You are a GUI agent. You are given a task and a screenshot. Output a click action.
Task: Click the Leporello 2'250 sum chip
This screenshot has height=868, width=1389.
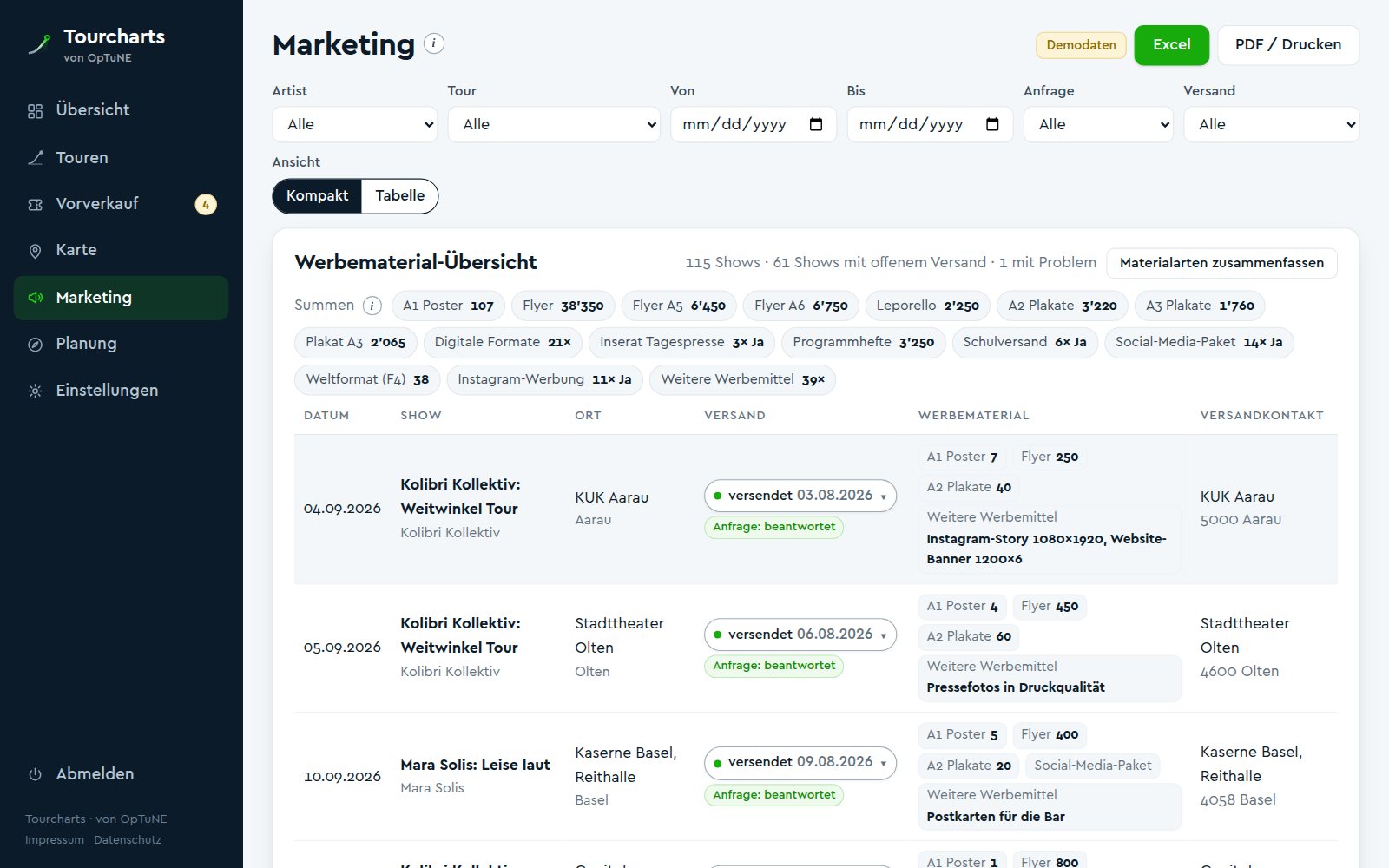pyautogui.click(x=927, y=306)
